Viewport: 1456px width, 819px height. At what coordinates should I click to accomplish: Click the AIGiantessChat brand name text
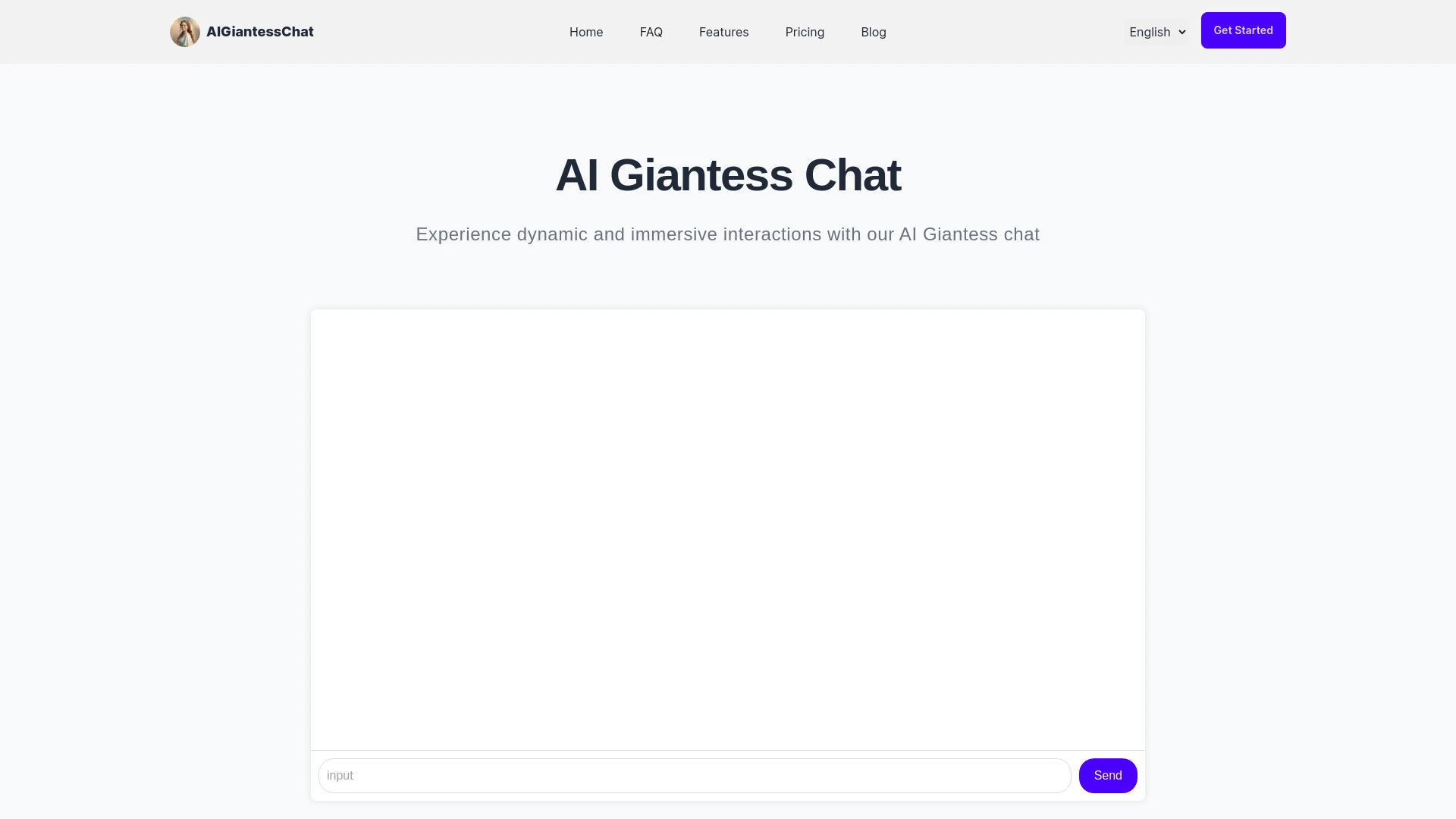[260, 31]
